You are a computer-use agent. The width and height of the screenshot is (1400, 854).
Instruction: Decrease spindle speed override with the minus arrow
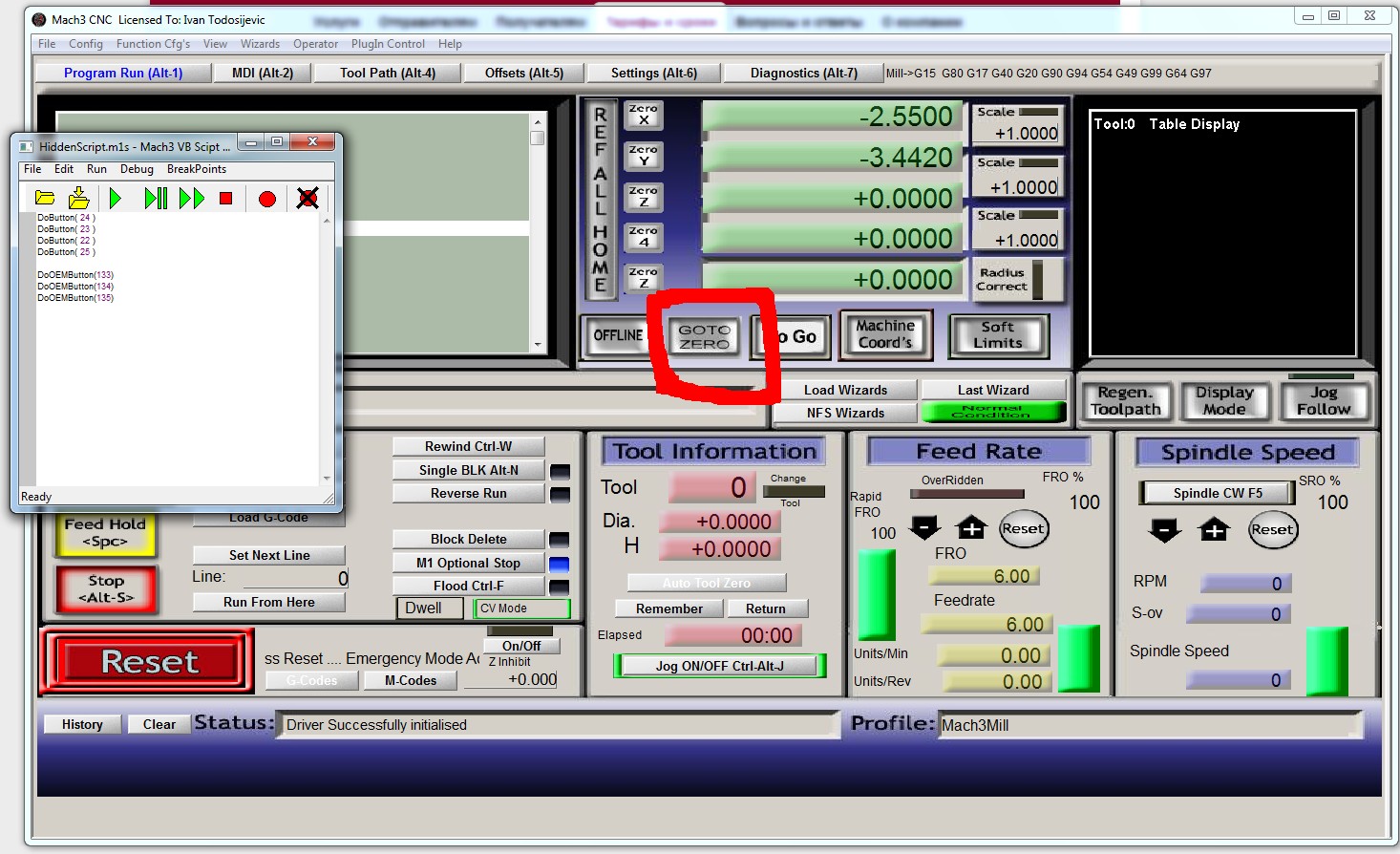click(1164, 530)
